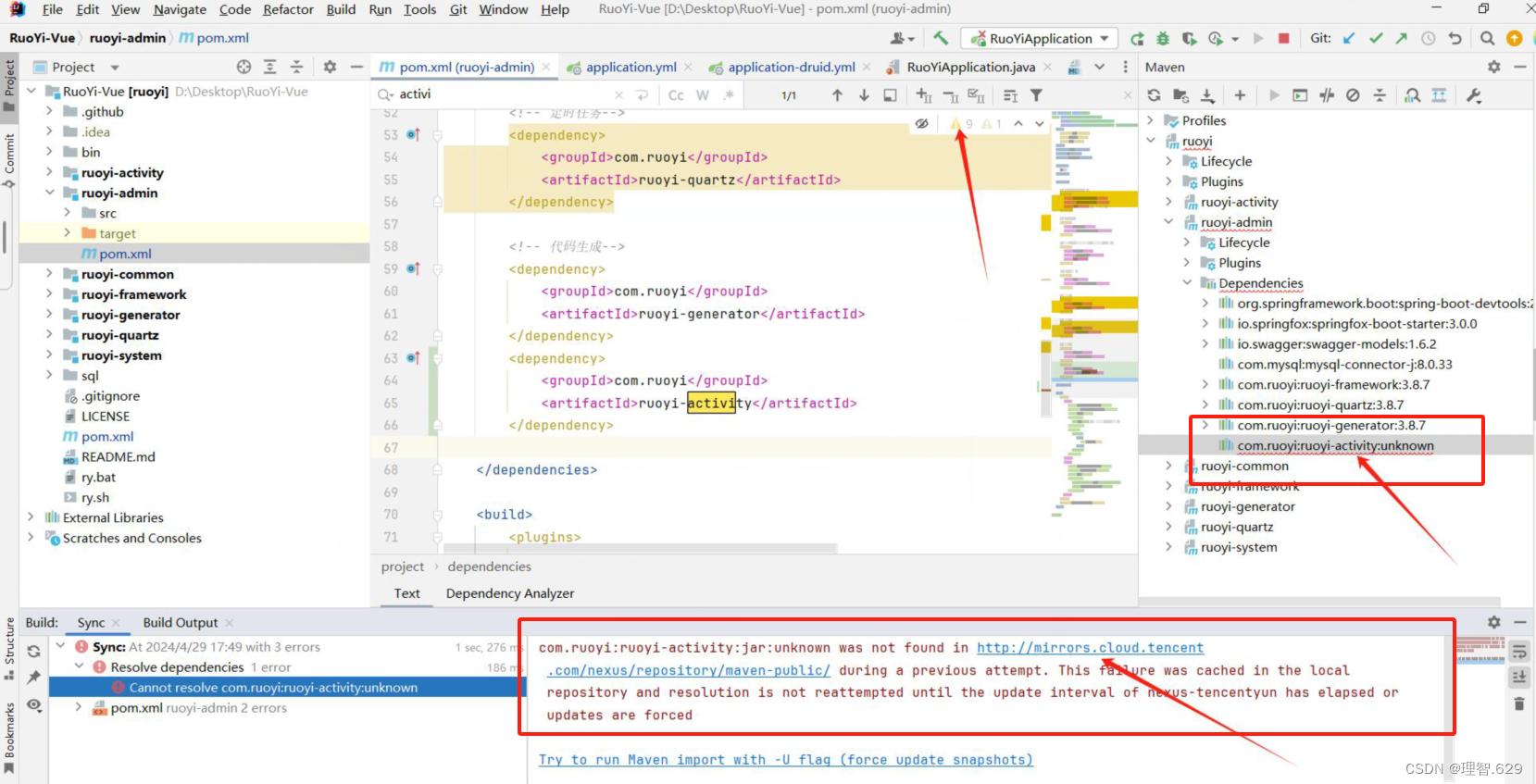Click Try to run Maven import with -U link

[785, 760]
